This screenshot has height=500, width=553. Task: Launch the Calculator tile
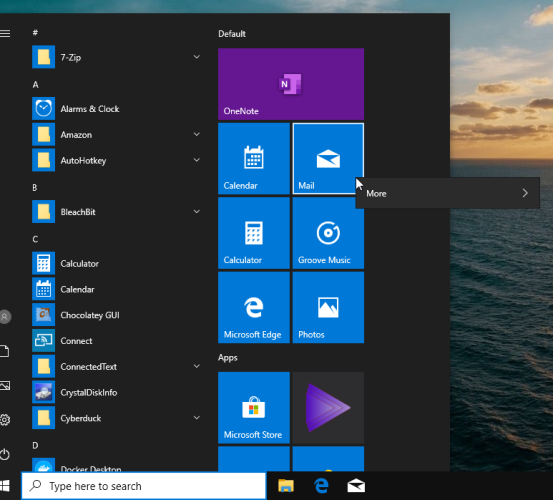point(254,233)
